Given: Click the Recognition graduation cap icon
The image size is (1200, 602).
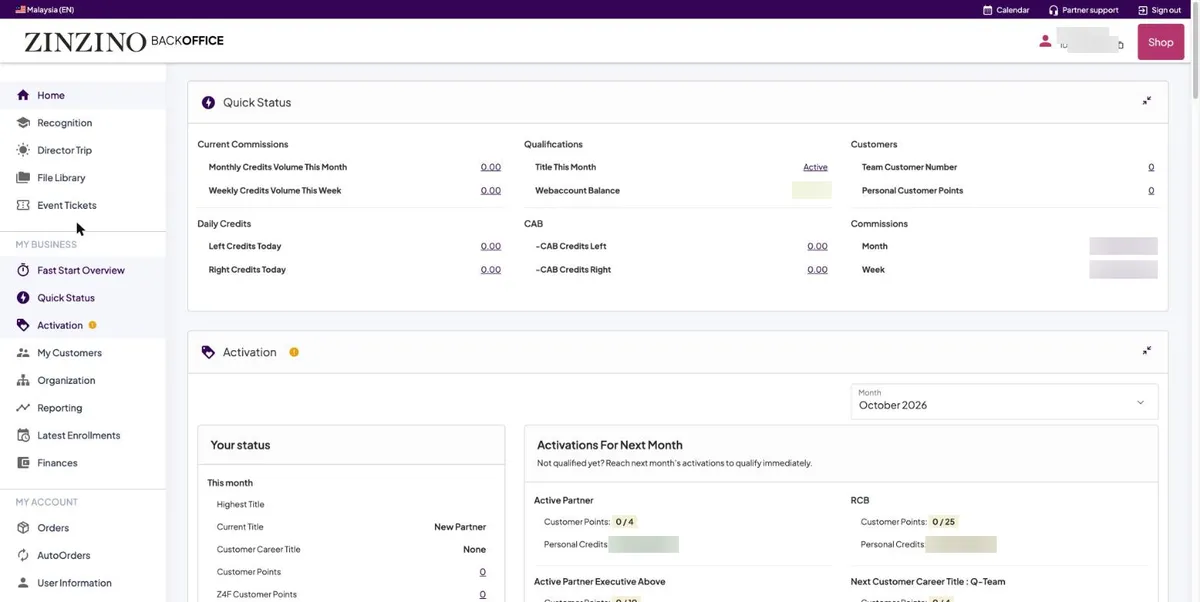Looking at the screenshot, I should pos(23,123).
